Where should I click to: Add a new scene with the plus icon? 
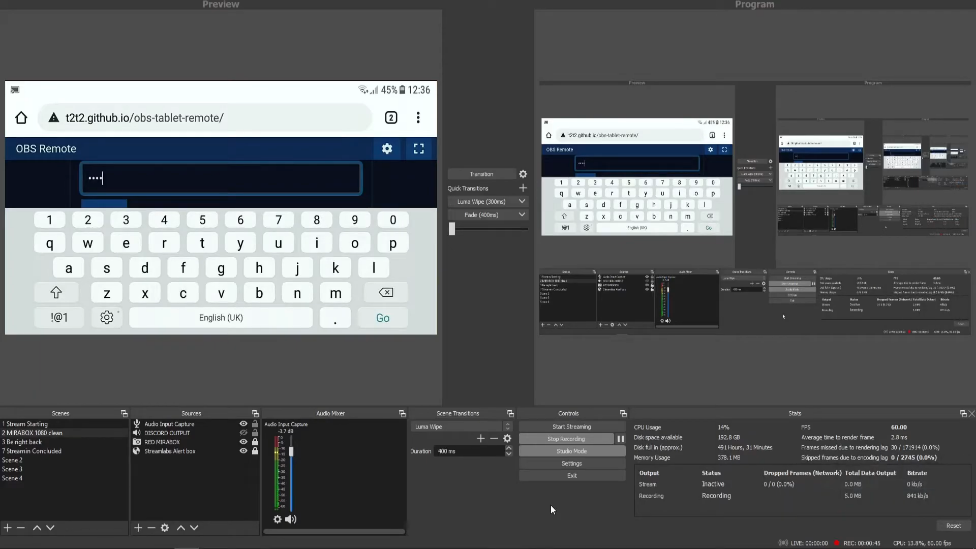click(8, 528)
